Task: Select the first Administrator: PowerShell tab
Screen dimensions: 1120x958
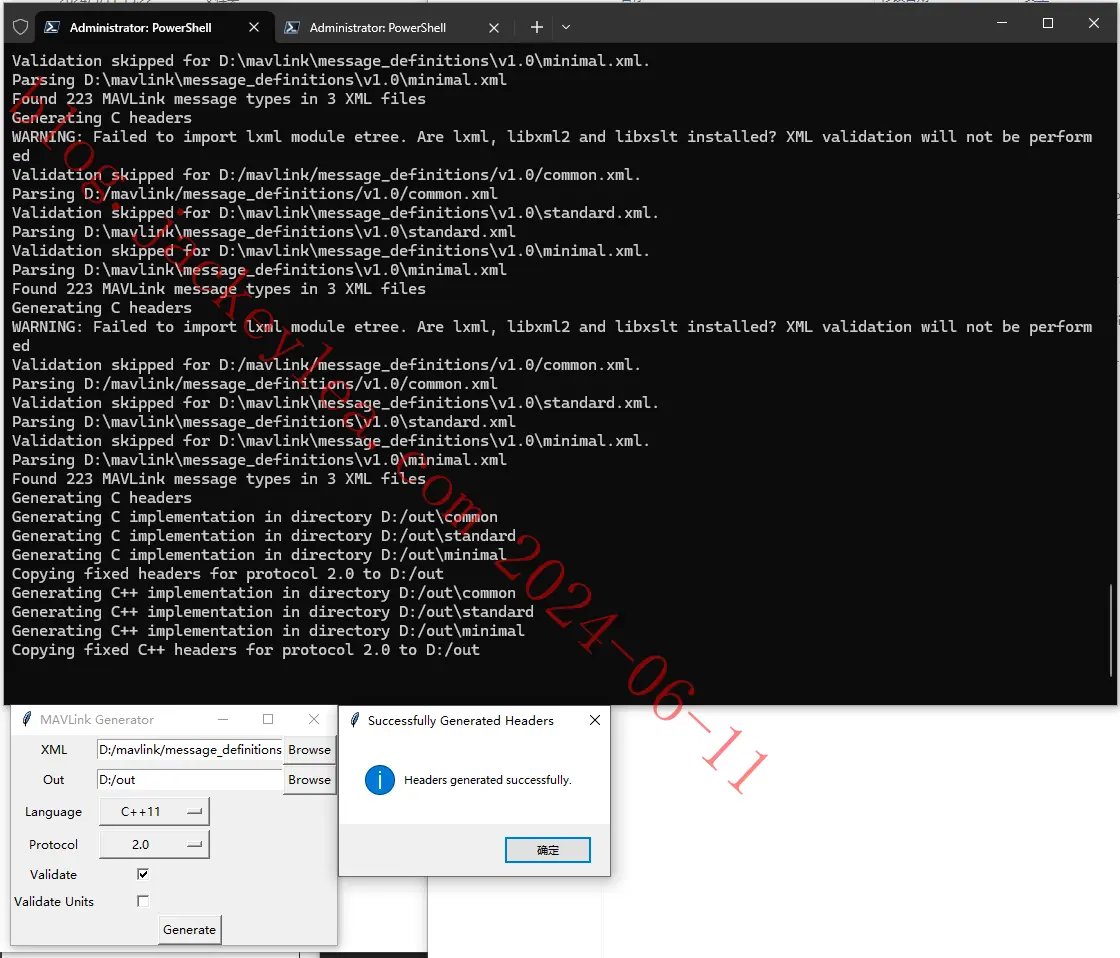Action: click(141, 27)
